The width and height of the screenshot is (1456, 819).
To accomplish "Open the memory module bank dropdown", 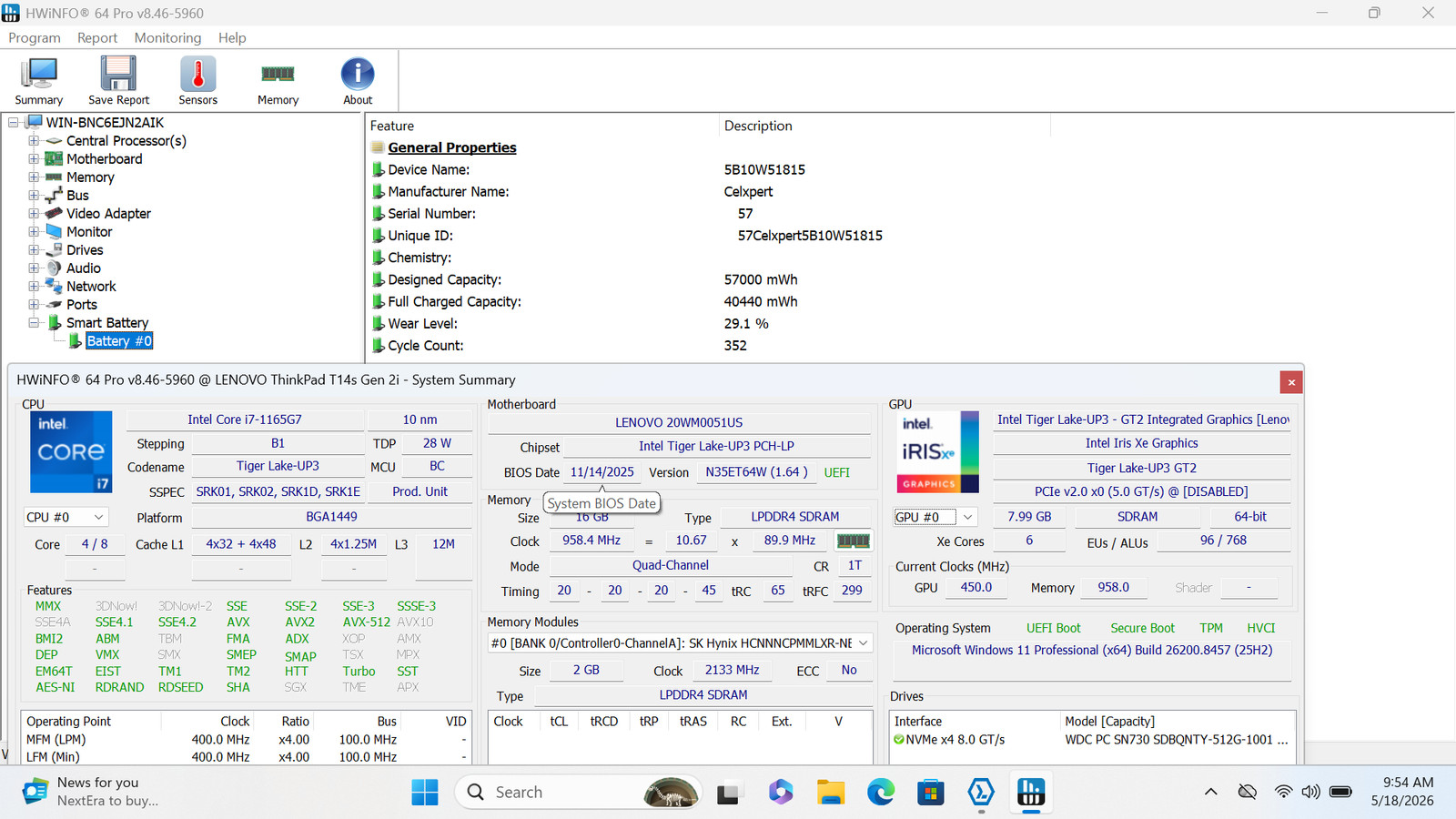I will click(x=680, y=642).
